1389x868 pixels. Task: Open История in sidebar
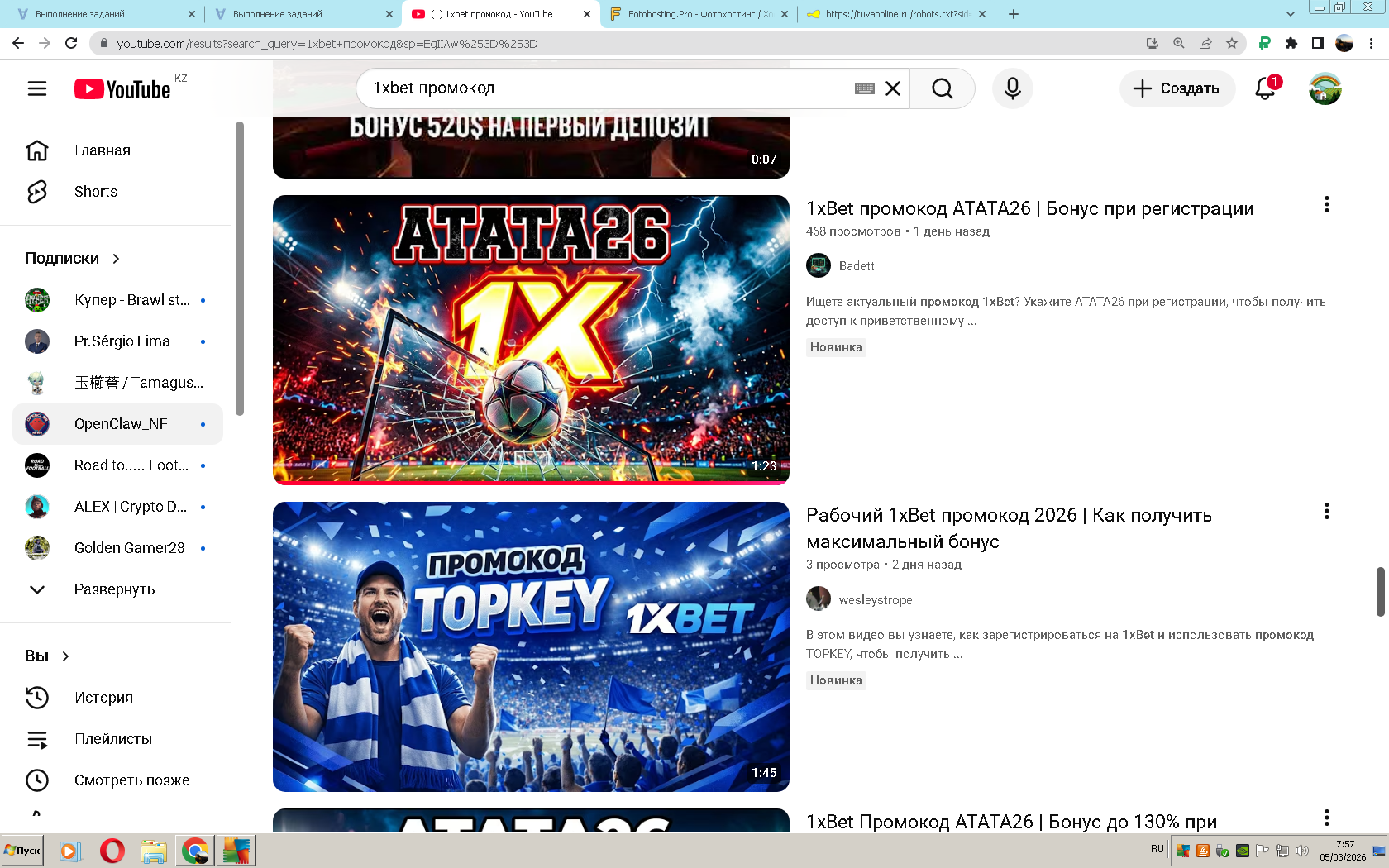[117, 698]
